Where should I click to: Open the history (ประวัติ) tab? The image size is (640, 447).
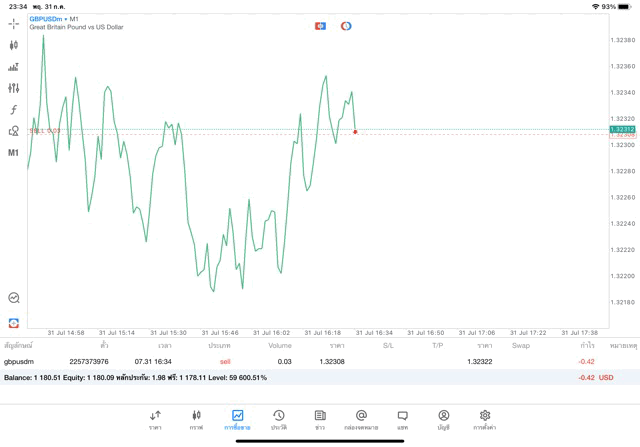coord(278,419)
